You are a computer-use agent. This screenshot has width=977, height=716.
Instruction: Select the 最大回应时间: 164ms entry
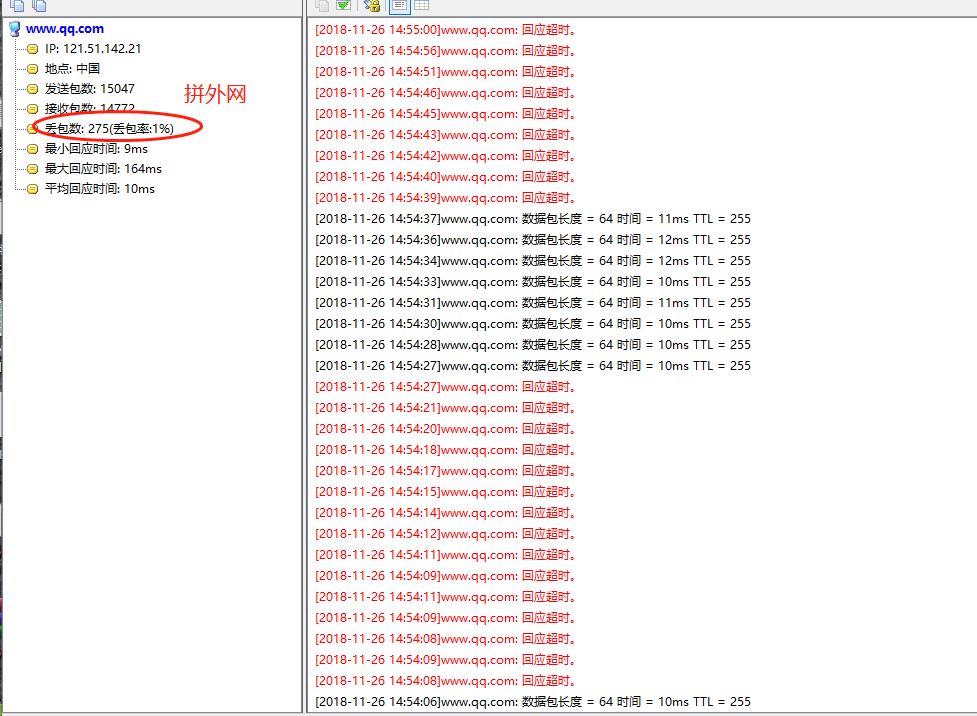click(x=103, y=169)
